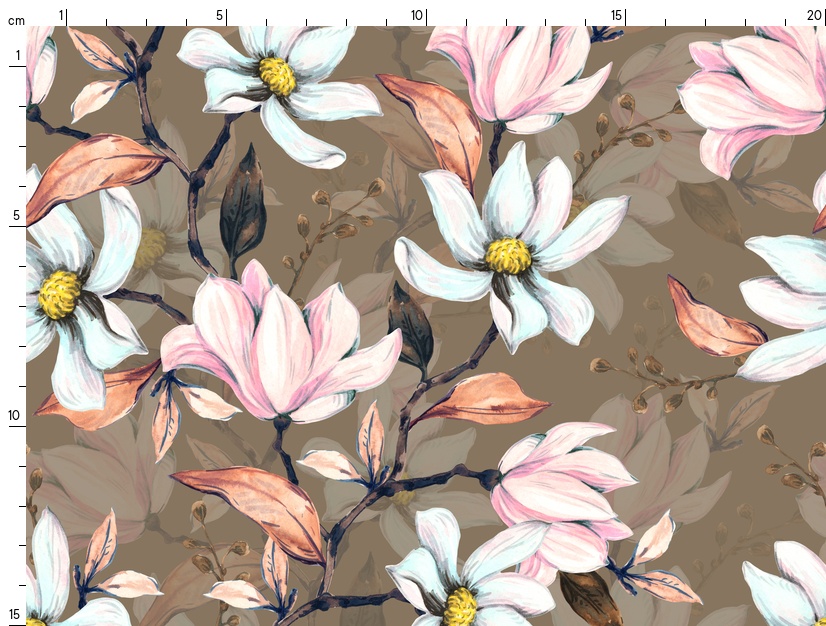
Task: Click the 15 mark on the top ruler
Action: pyautogui.click(x=617, y=16)
